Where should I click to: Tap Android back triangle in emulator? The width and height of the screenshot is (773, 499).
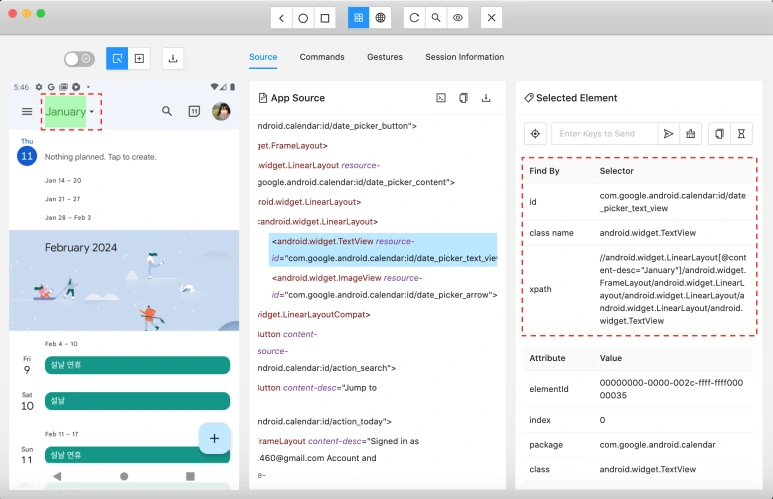(57, 476)
